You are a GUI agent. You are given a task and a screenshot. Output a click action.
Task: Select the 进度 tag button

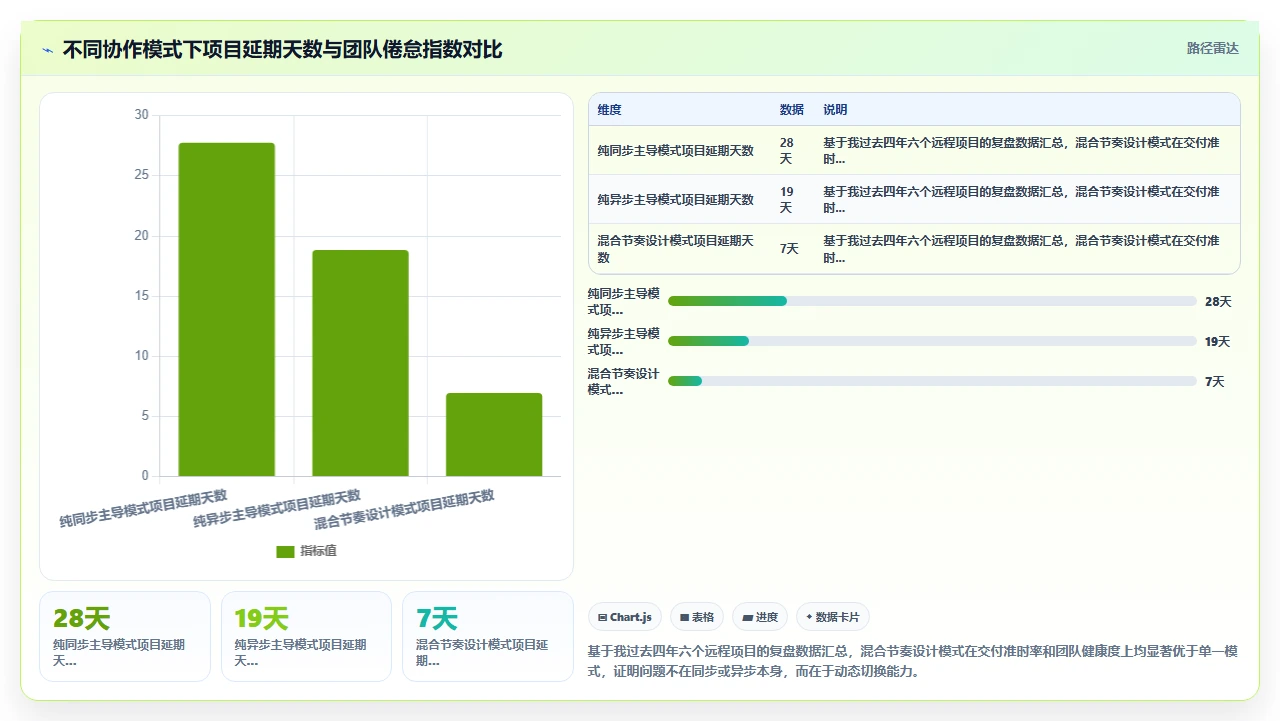pos(760,617)
